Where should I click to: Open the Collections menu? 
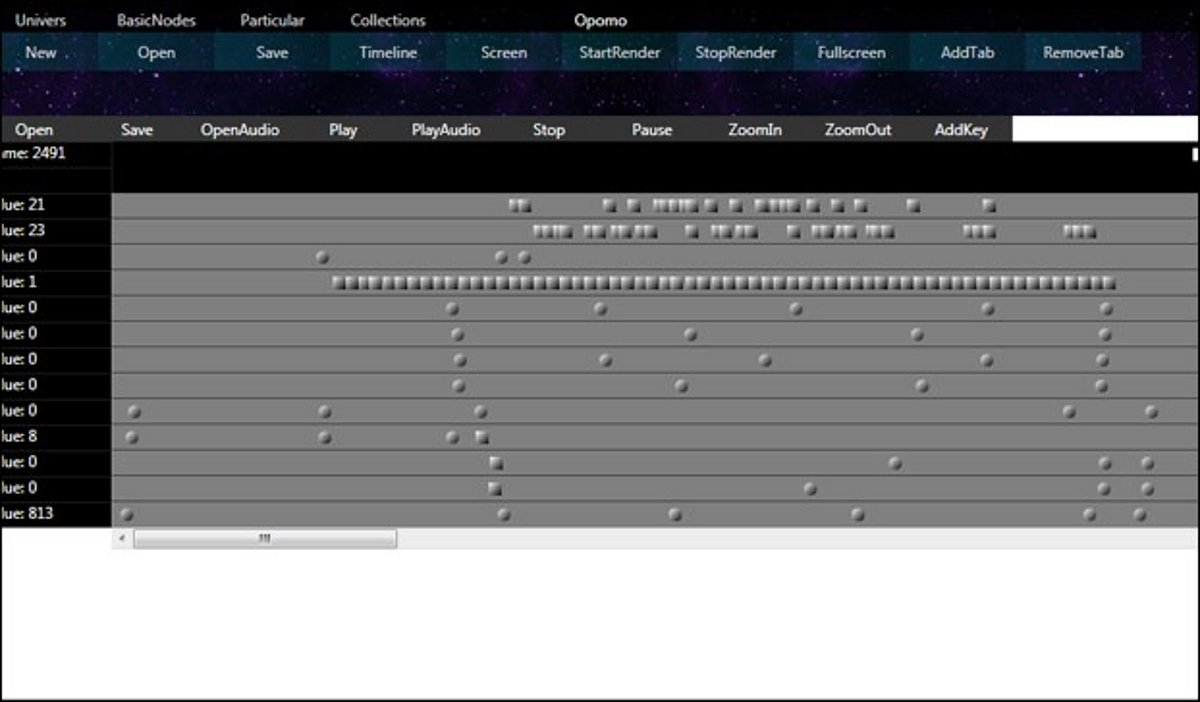click(388, 20)
